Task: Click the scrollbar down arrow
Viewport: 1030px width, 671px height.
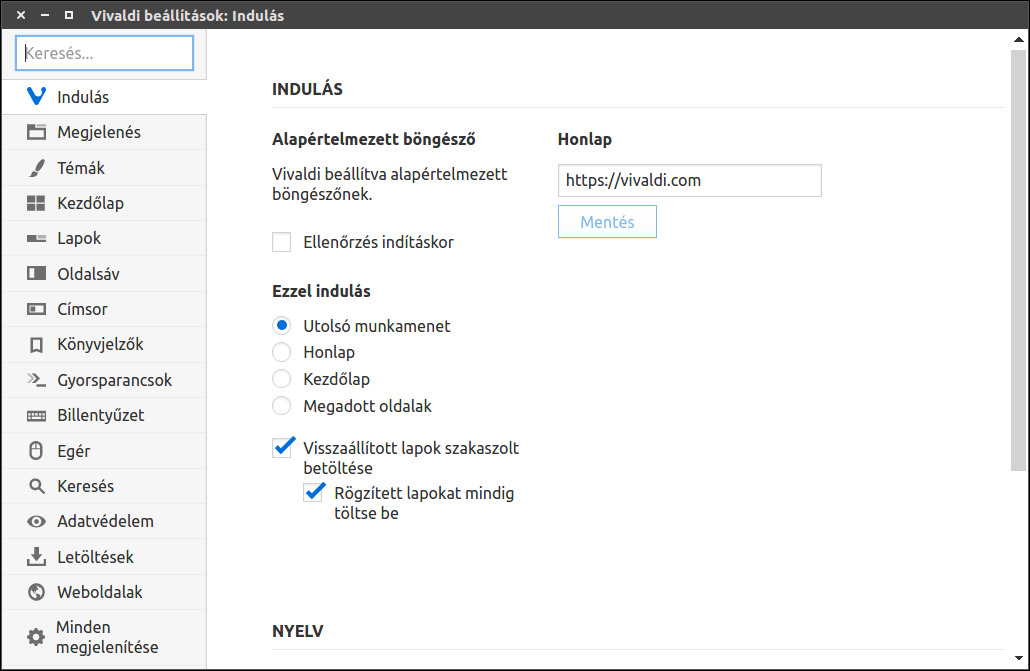Action: [x=1018, y=657]
